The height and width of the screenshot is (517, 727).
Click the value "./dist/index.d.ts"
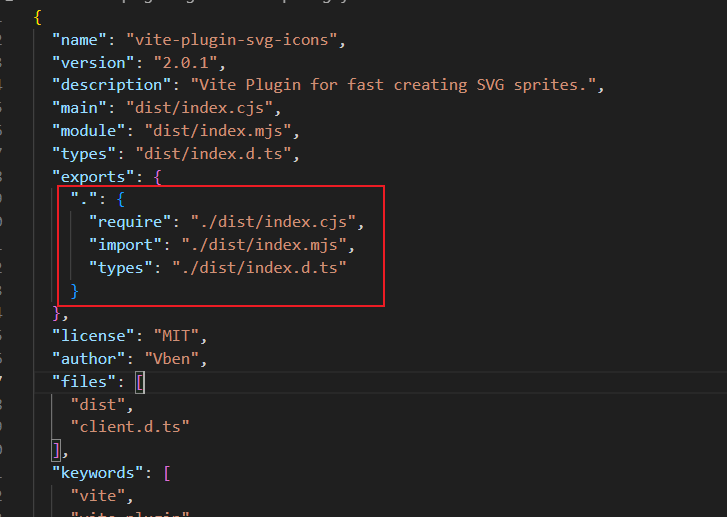[x=260, y=267]
